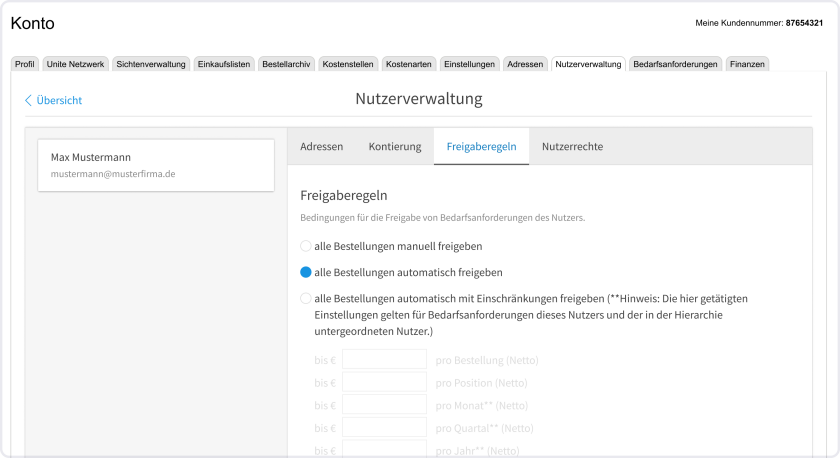The height and width of the screenshot is (458, 840).
Task: Select the Freigaberegeln tab
Action: coord(481,146)
